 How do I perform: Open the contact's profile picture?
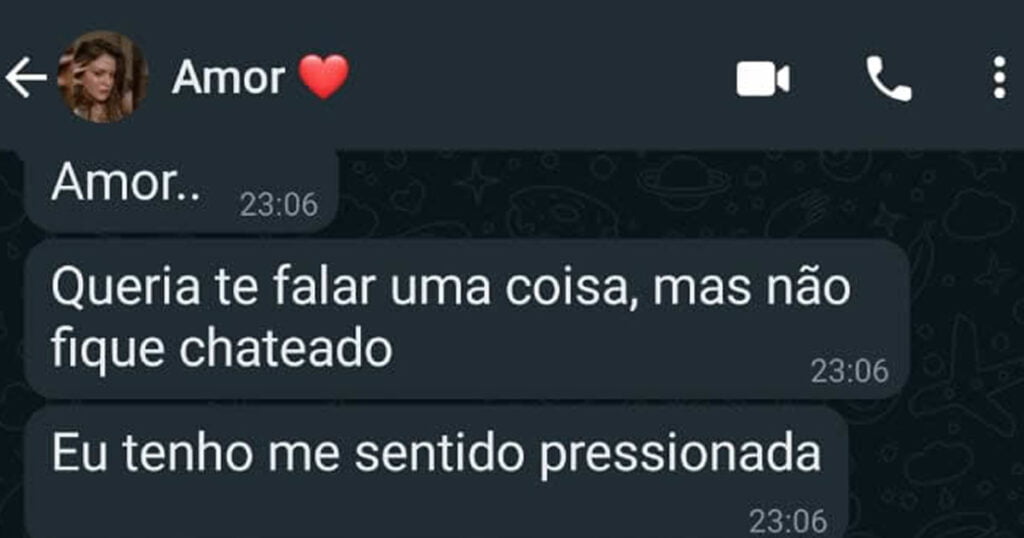[x=103, y=77]
